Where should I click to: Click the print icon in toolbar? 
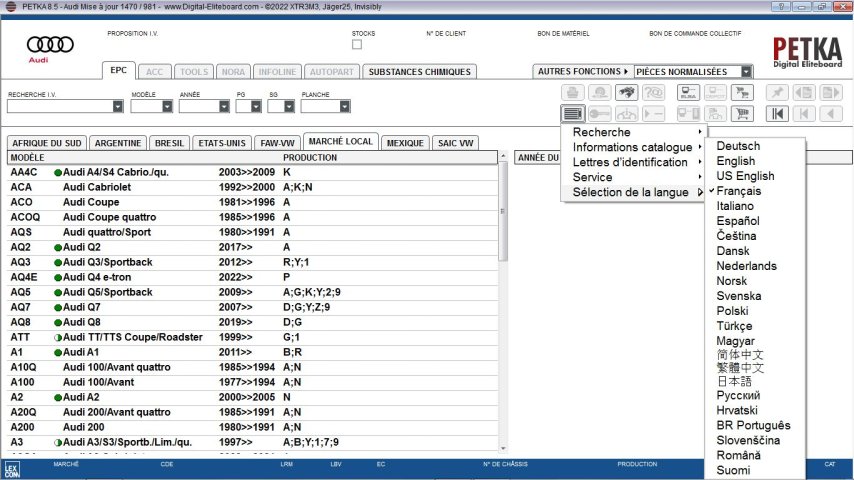click(x=572, y=93)
